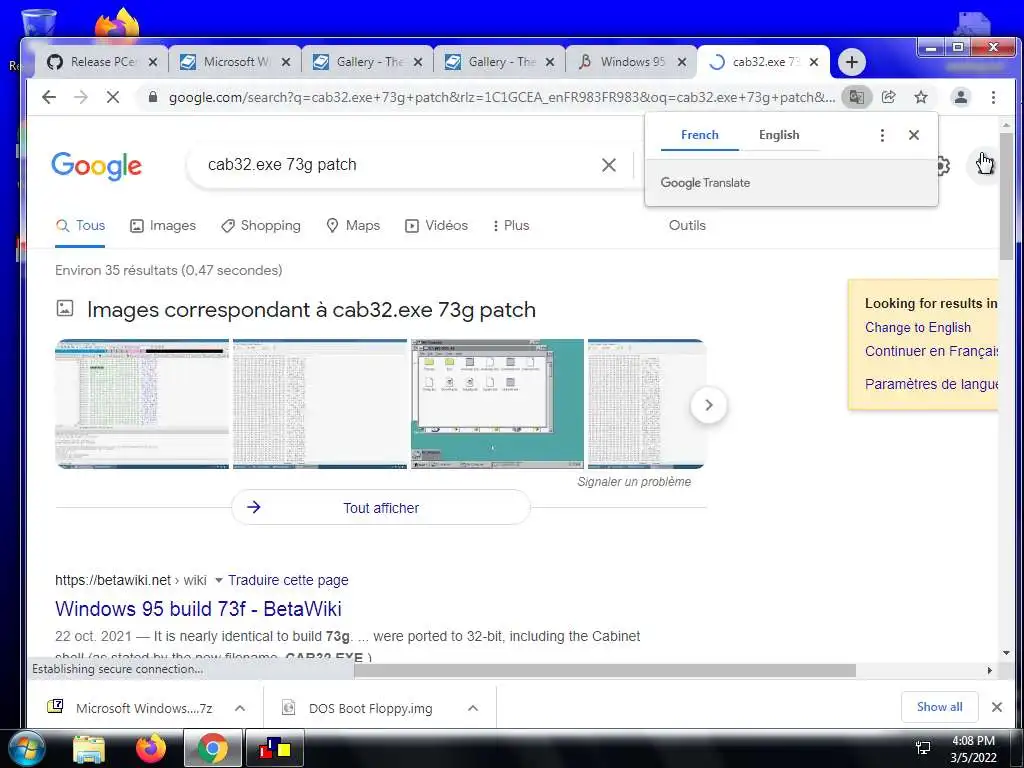Click Continuer en Français link

931,351
